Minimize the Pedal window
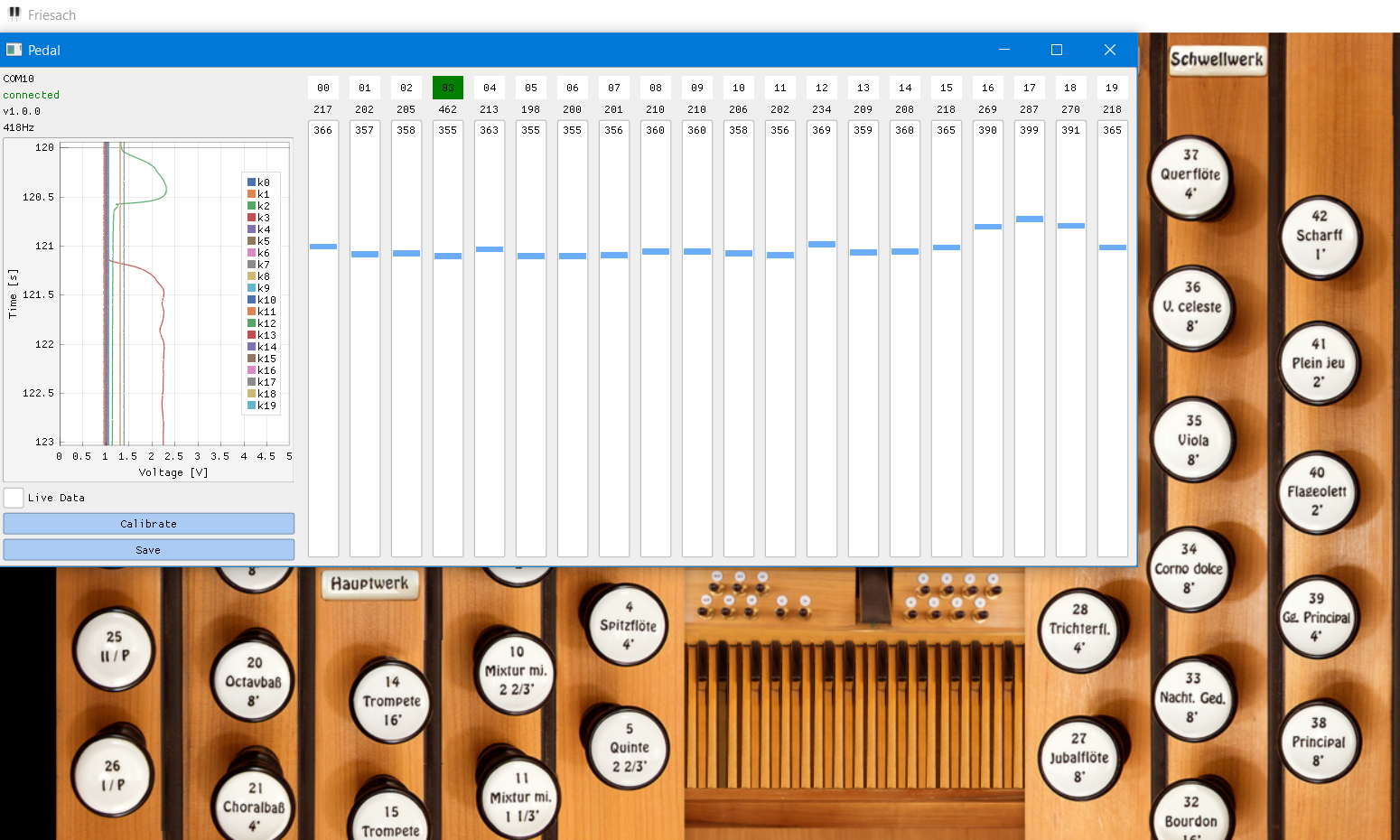This screenshot has width=1400, height=840. pos(1004,50)
